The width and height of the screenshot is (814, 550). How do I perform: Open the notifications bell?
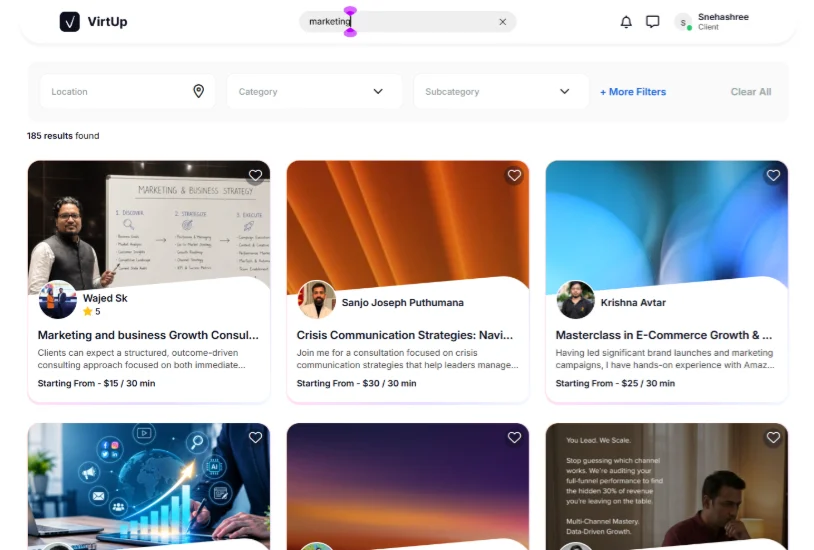pyautogui.click(x=626, y=22)
